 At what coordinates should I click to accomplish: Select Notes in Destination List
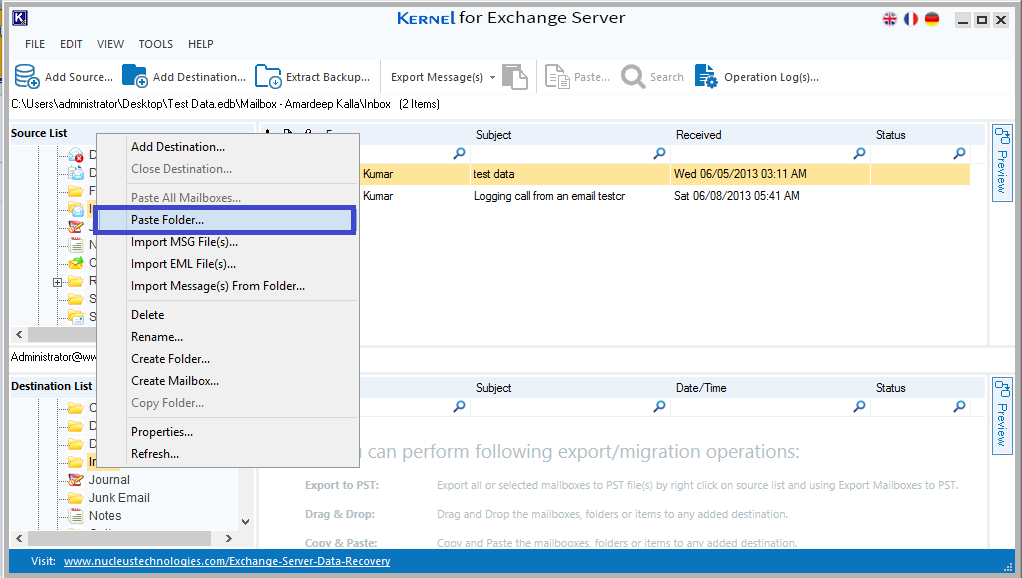(x=105, y=516)
